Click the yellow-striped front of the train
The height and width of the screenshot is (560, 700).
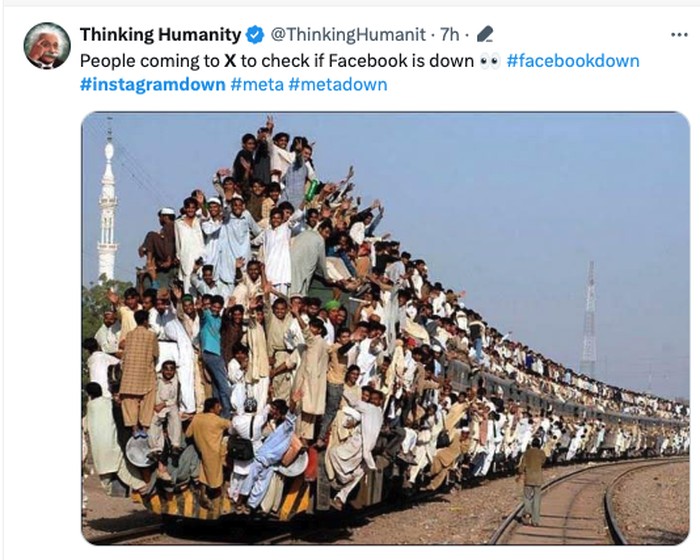click(225, 499)
